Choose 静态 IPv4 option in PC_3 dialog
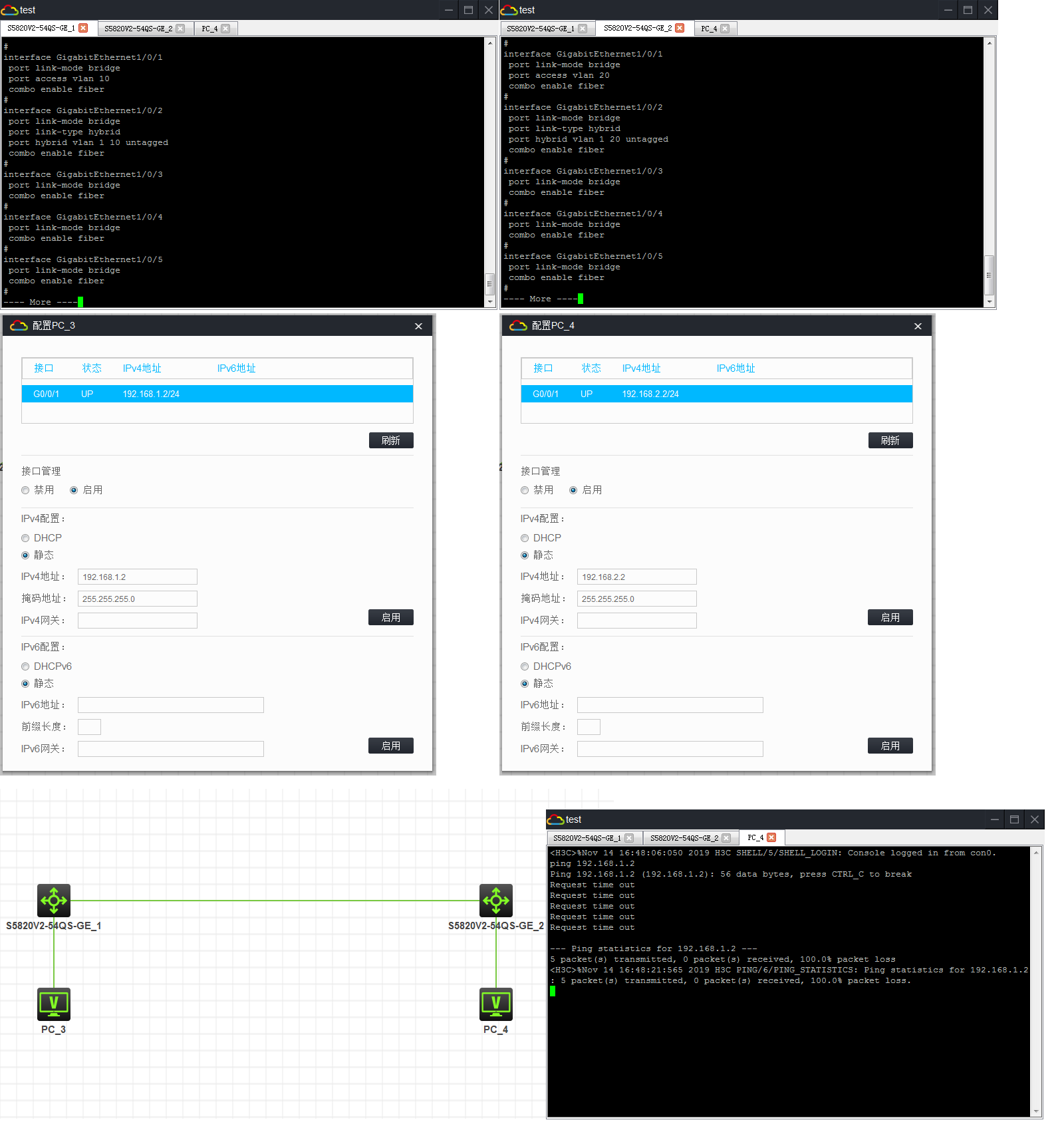This screenshot has height=1148, width=1064. [25, 555]
